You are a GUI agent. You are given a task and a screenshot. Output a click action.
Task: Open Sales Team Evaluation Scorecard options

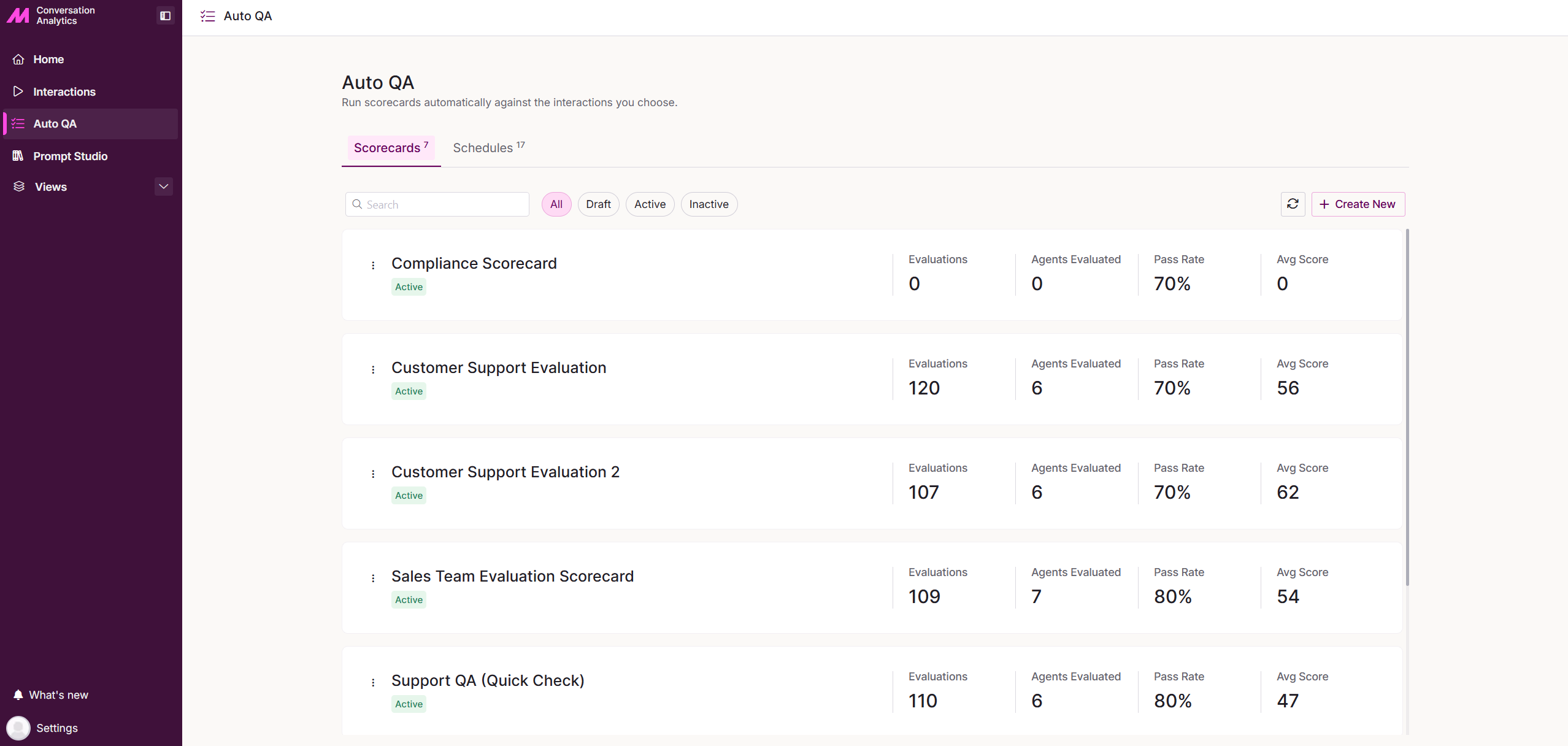click(373, 579)
